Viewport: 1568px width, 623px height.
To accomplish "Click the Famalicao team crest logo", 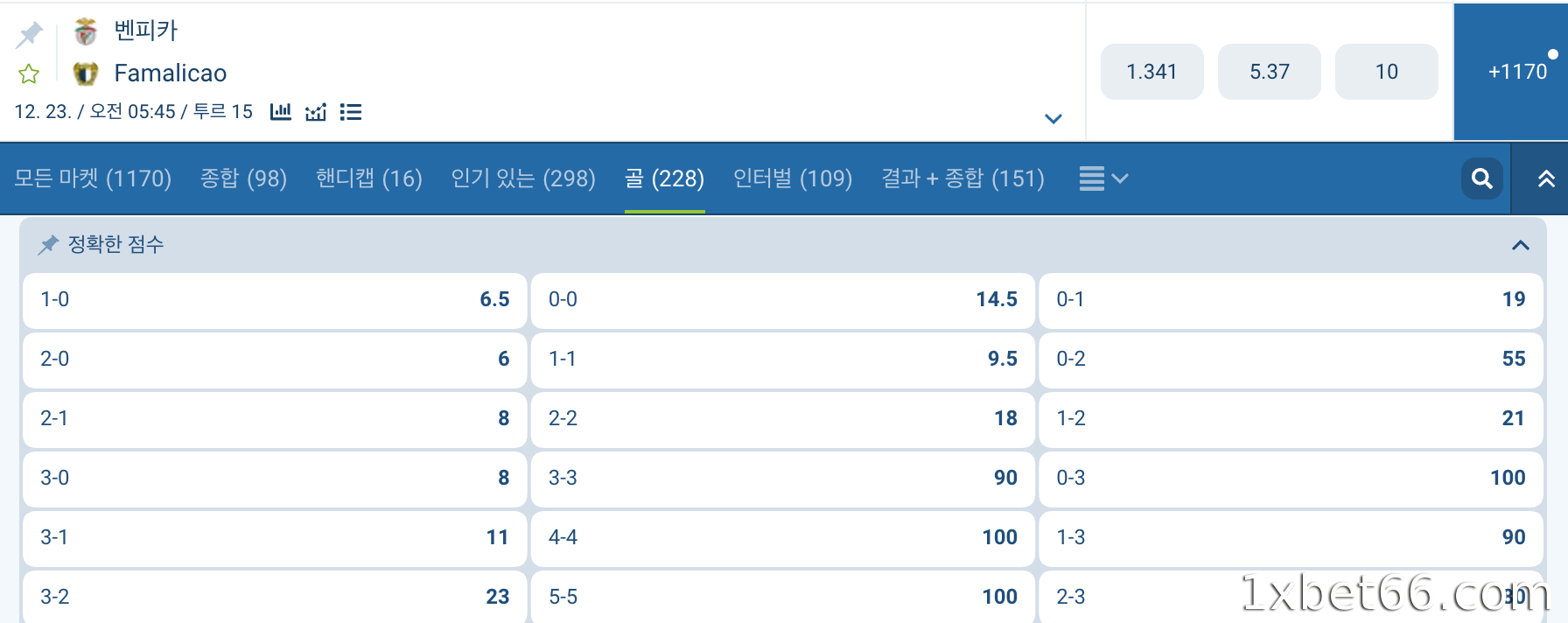I will pos(84,73).
